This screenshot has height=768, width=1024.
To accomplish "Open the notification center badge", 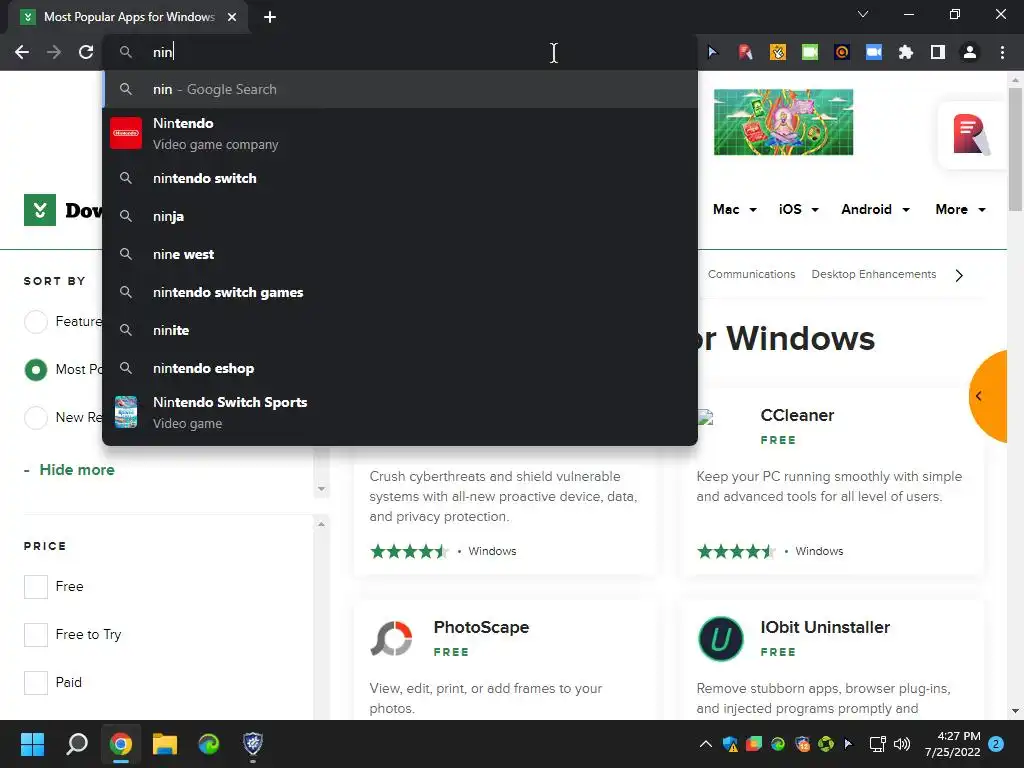I will point(996,744).
